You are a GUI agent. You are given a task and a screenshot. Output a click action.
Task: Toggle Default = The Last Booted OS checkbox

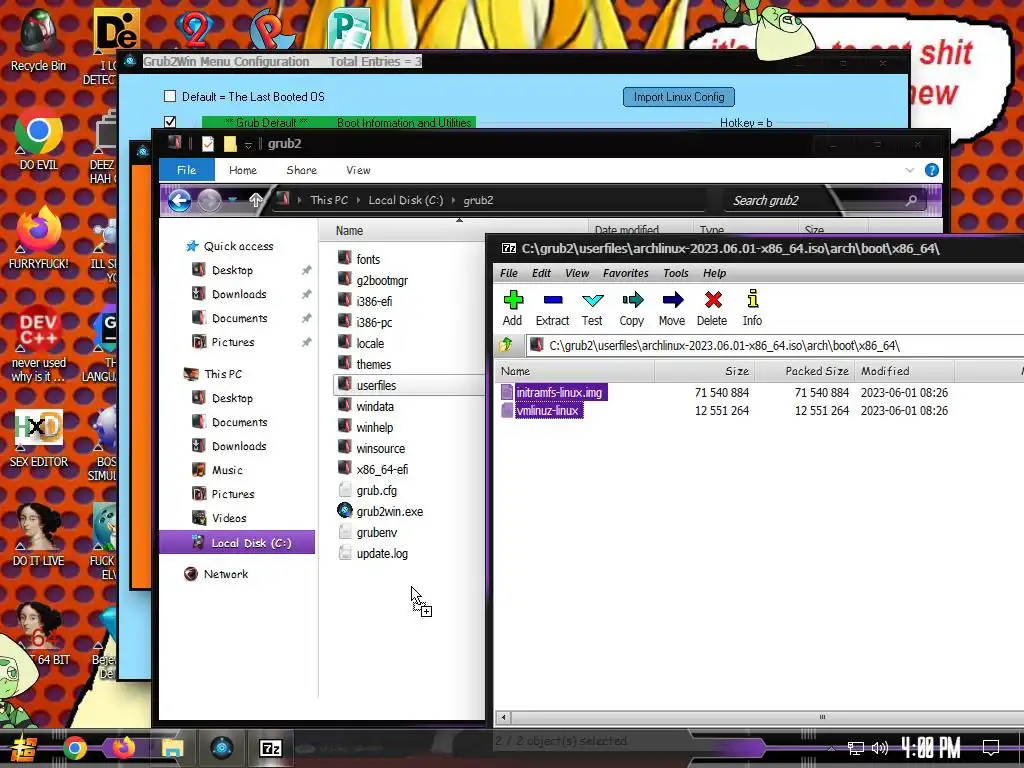[170, 97]
